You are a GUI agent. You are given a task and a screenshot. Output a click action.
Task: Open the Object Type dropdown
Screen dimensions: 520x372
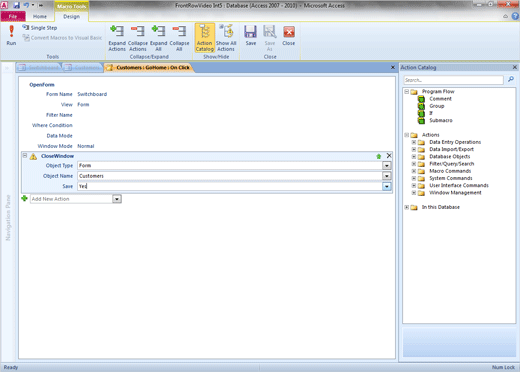point(387,166)
